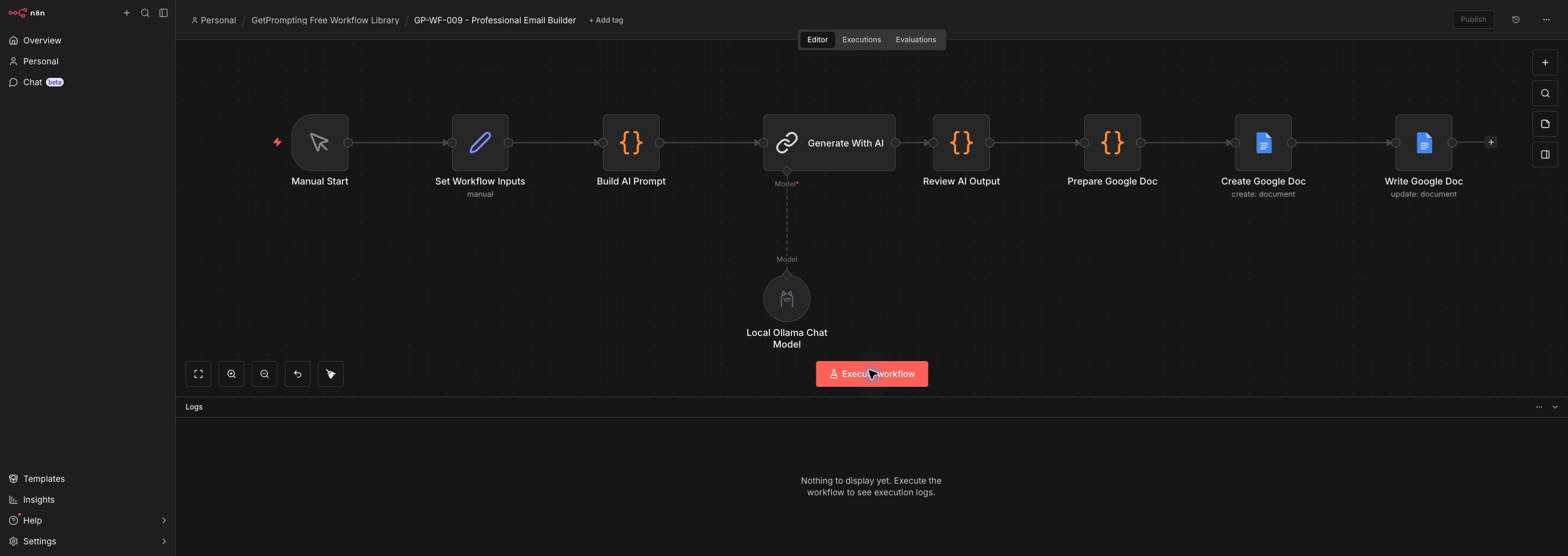The width and height of the screenshot is (1568, 556).
Task: Click the add node plus button on canvas
Action: point(1545,63)
